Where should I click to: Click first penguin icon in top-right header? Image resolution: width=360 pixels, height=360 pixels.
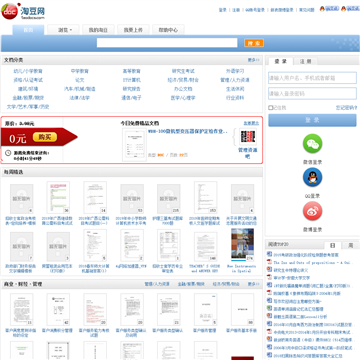(x=322, y=9)
